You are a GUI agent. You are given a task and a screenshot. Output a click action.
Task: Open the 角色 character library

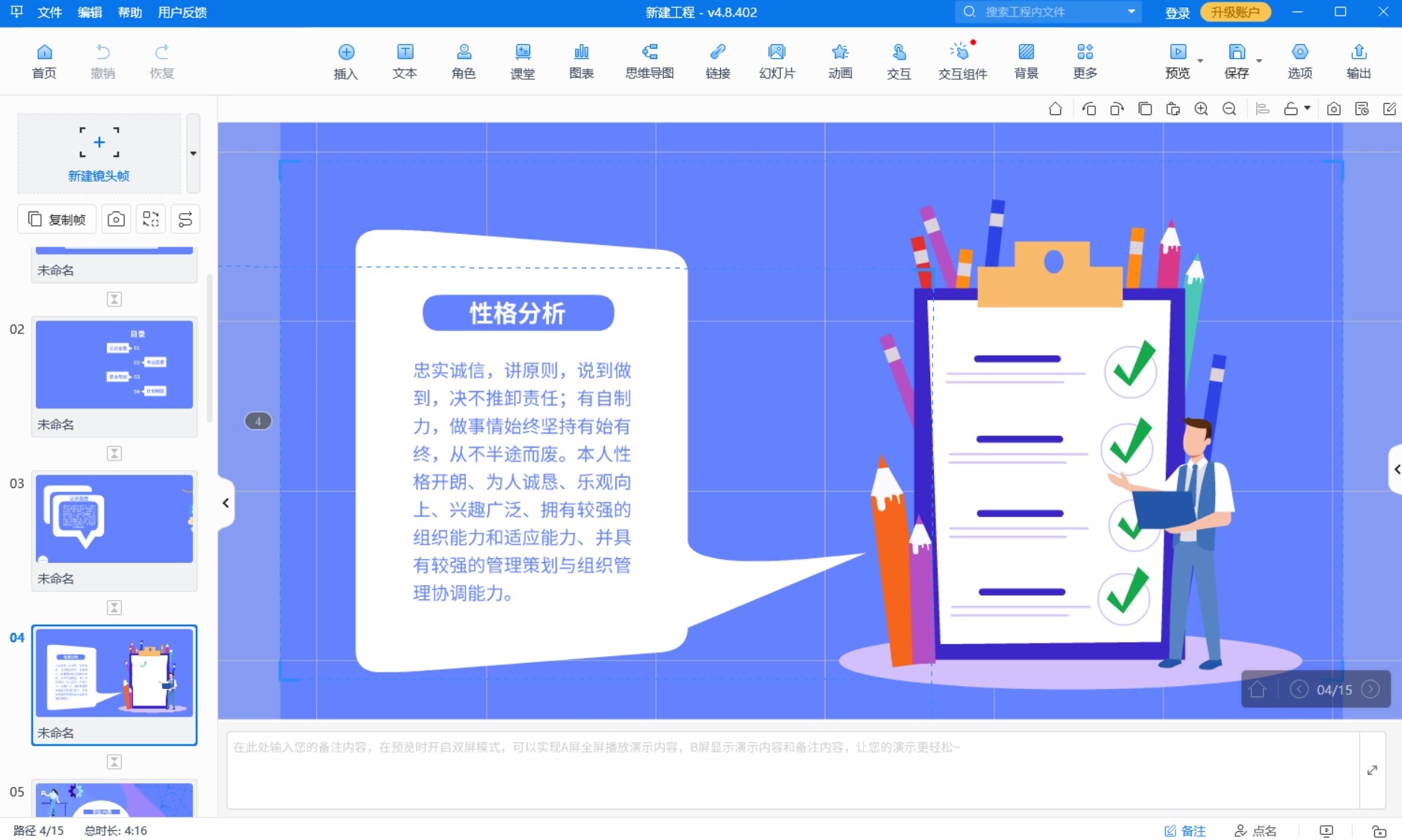click(x=464, y=61)
